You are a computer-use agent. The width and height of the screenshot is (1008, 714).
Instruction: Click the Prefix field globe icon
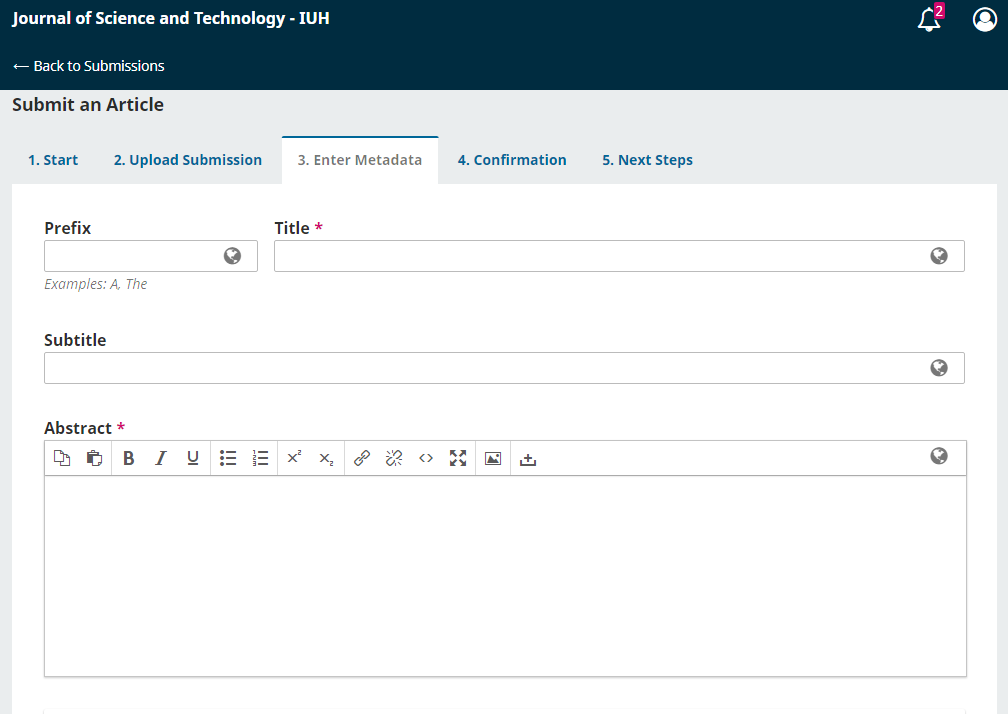point(232,256)
